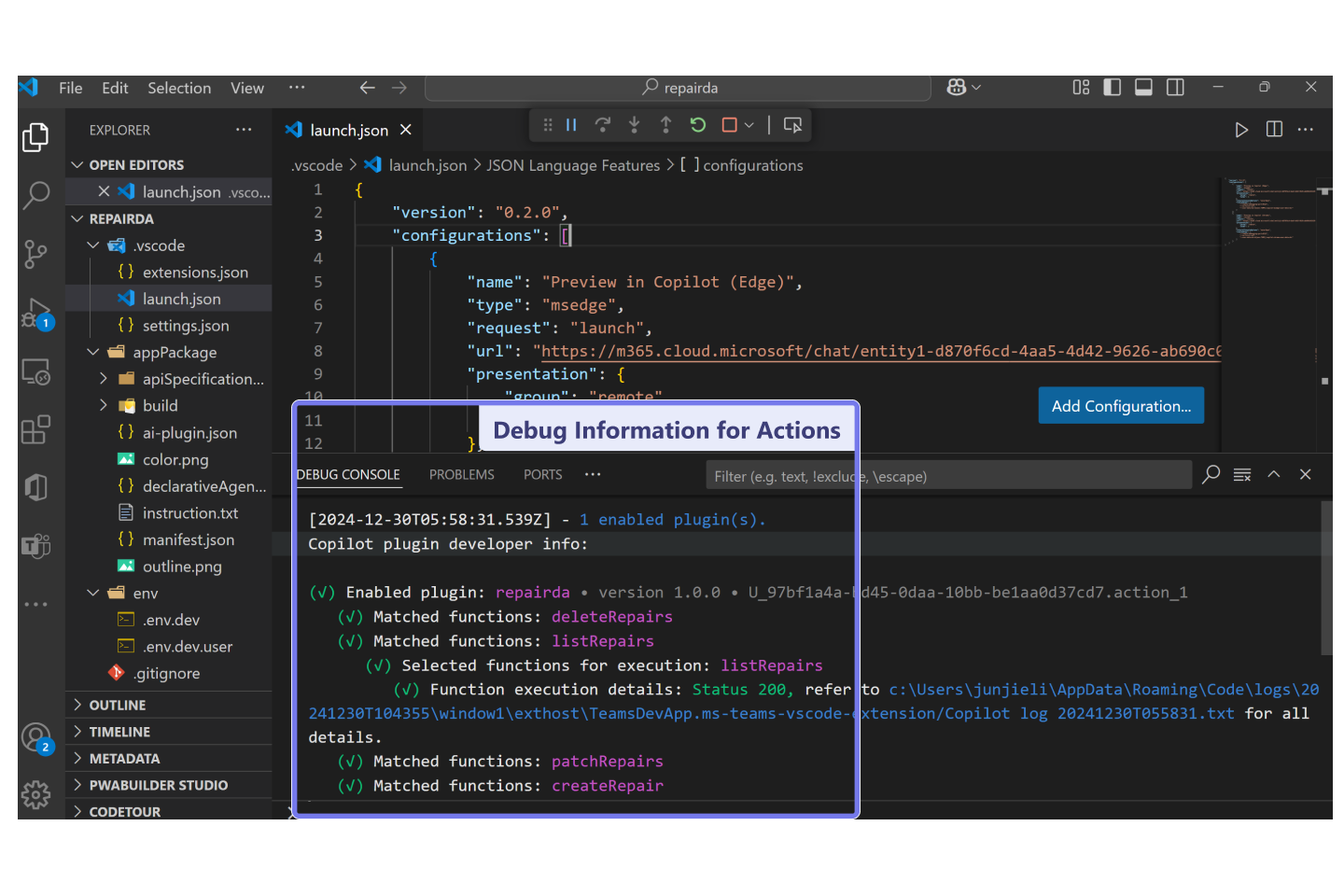Open the Search view in activity bar
Screen dimensions: 1344x896
[x=35, y=195]
